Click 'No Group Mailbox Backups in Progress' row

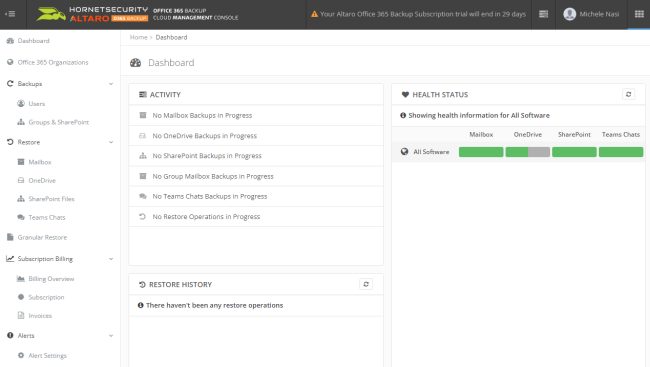click(256, 176)
